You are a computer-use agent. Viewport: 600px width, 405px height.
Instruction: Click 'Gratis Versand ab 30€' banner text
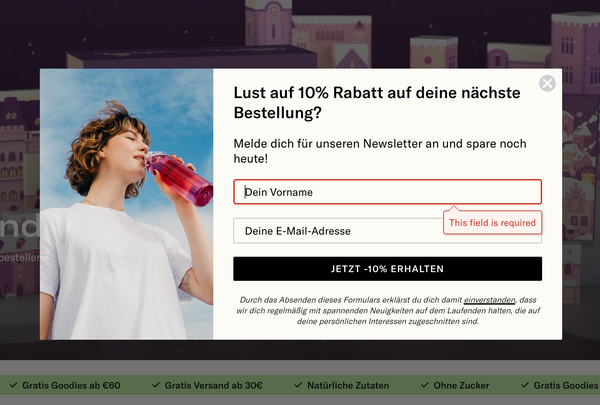(214, 385)
